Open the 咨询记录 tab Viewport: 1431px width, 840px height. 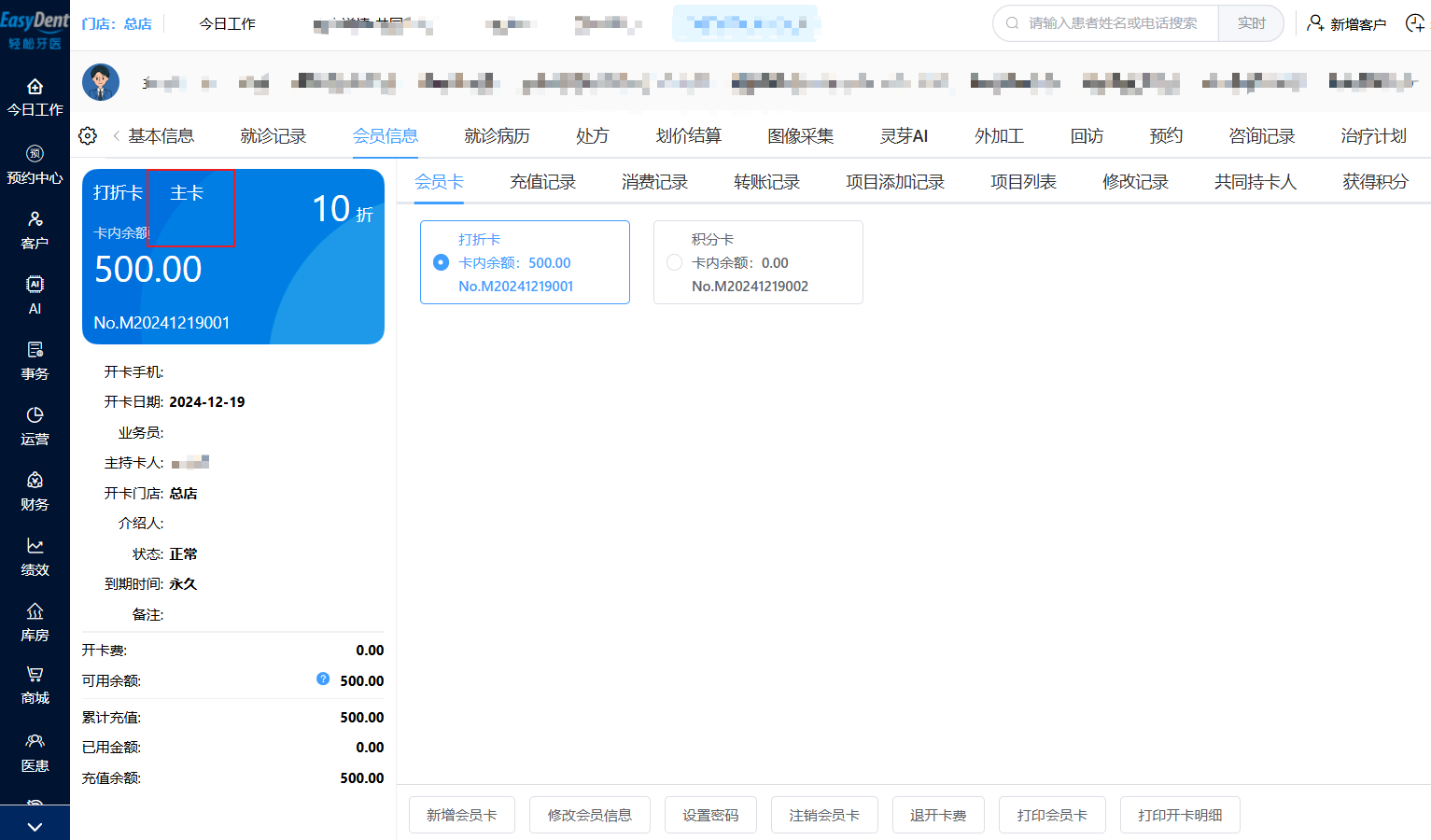pos(1261,136)
